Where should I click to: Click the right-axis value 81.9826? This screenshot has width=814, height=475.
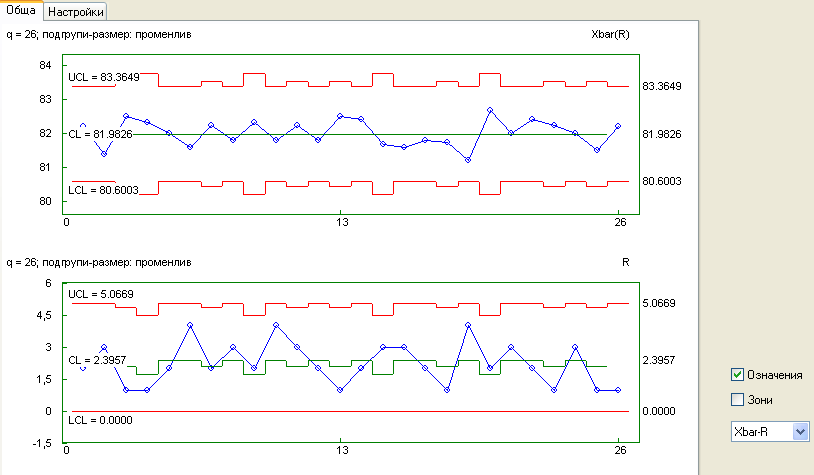pos(662,134)
